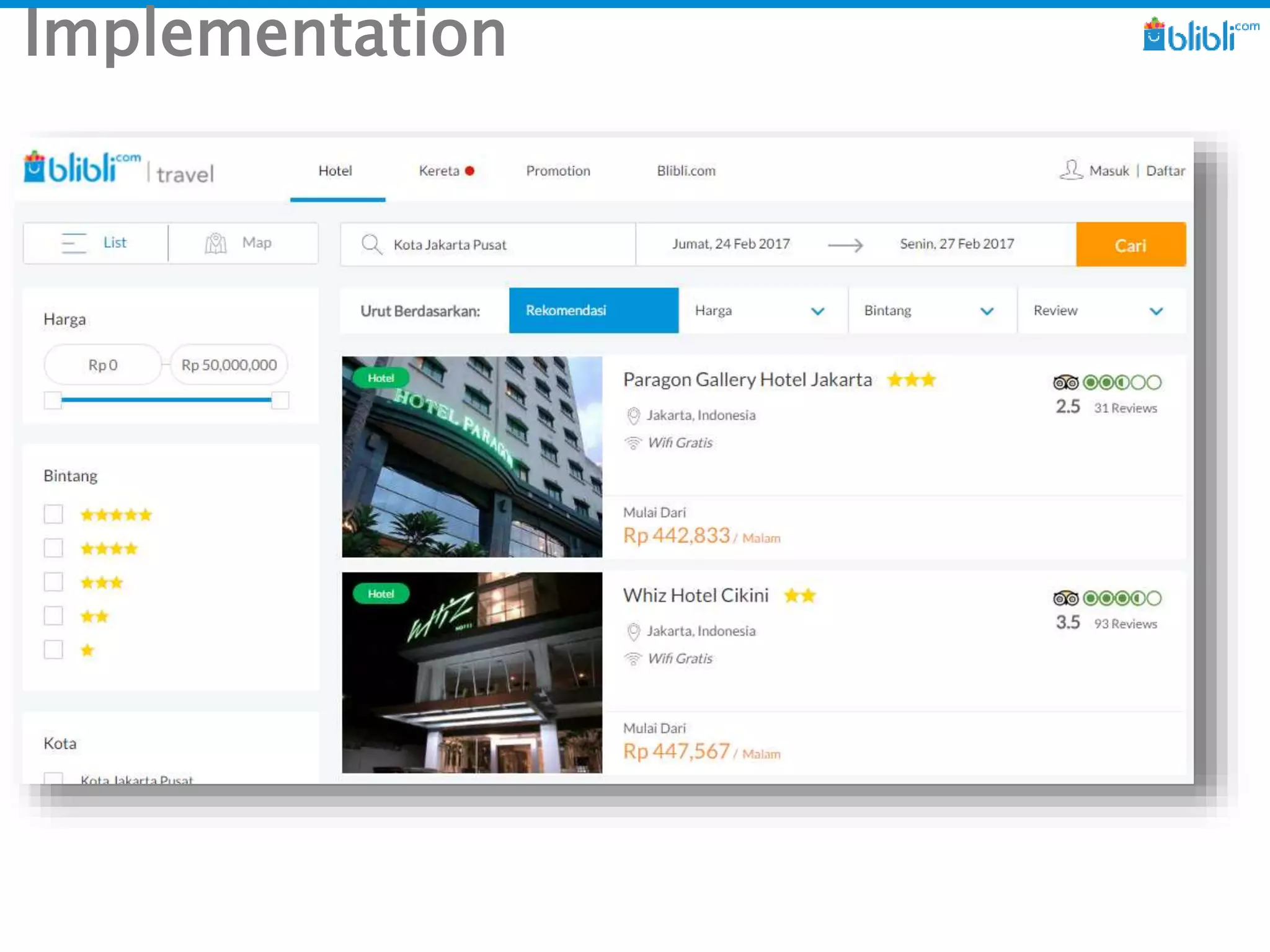Click green Hotel badge on Paragon photo
The image size is (1270, 952).
pos(381,378)
